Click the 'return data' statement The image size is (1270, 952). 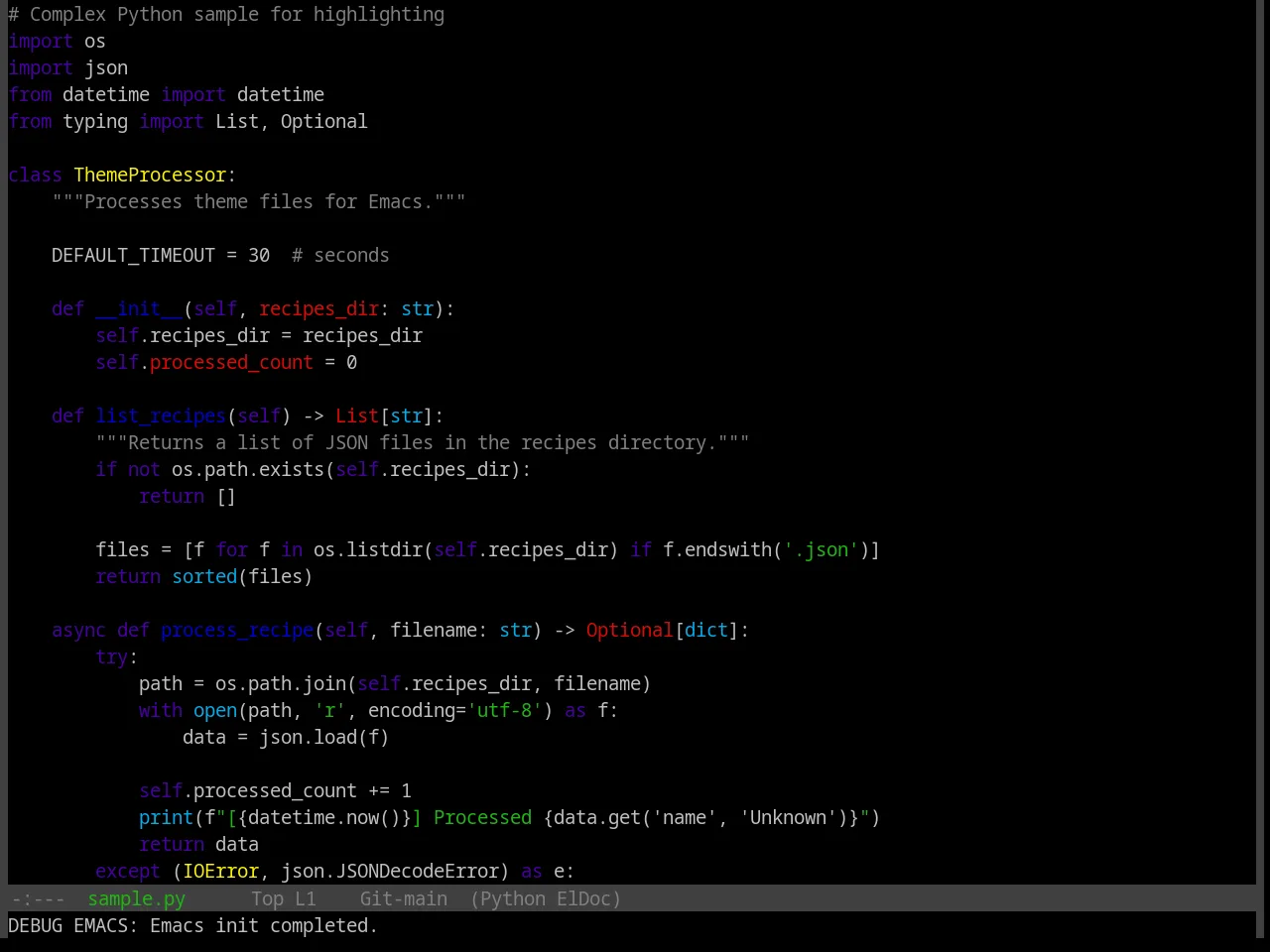(x=198, y=845)
